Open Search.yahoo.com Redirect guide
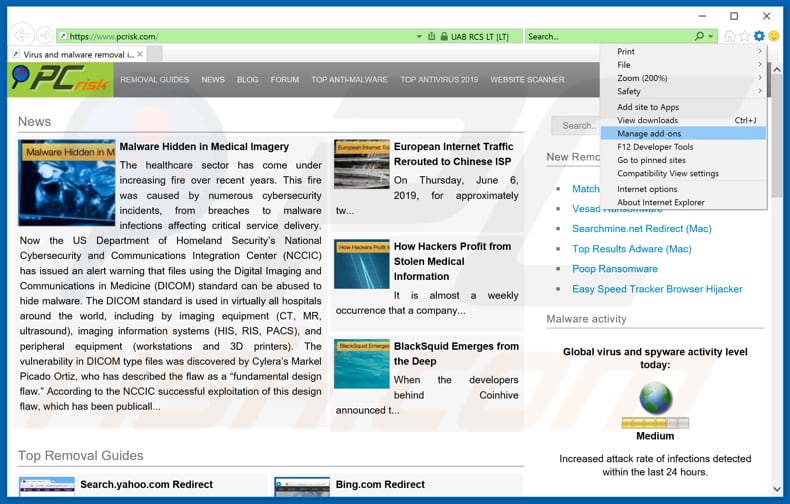The width and height of the screenshot is (790, 504). (x=146, y=484)
